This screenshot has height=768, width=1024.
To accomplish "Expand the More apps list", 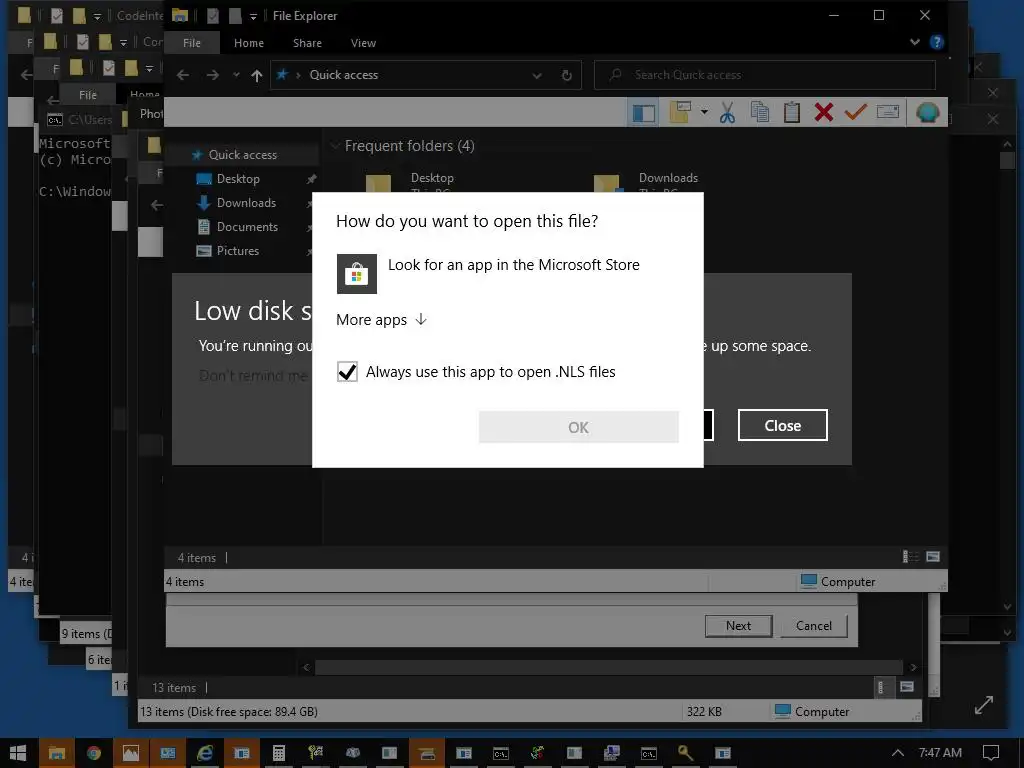I will 381,319.
